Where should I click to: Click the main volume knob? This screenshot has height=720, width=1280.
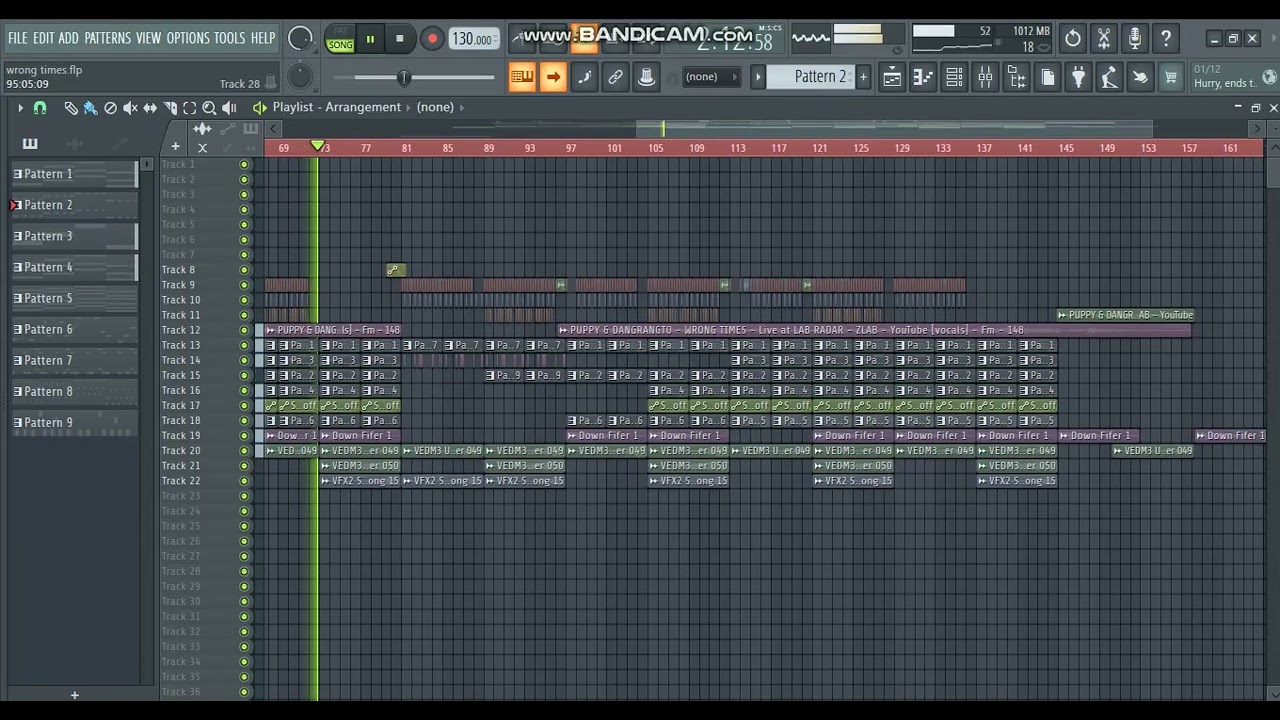[x=300, y=39]
